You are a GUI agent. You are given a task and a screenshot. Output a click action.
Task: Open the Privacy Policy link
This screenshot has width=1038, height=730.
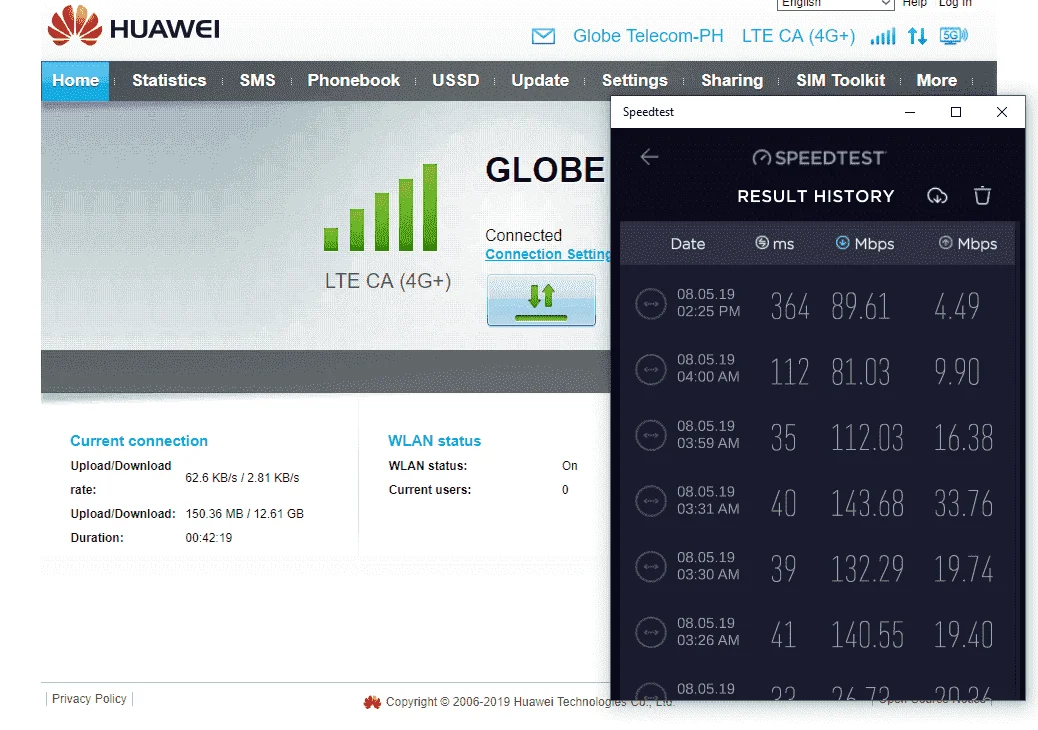[x=89, y=699]
